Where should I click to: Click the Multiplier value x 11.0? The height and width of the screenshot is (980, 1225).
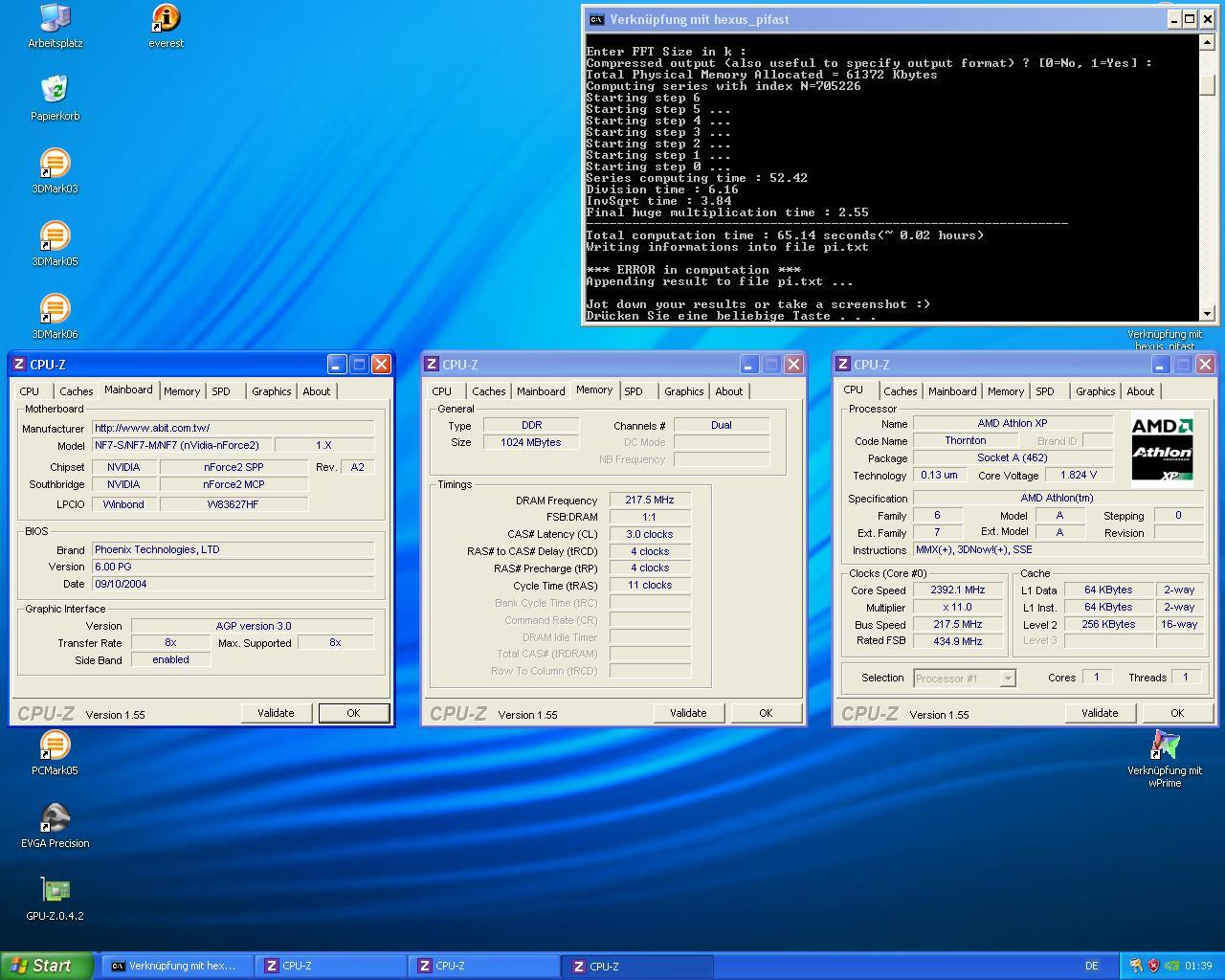[x=957, y=608]
